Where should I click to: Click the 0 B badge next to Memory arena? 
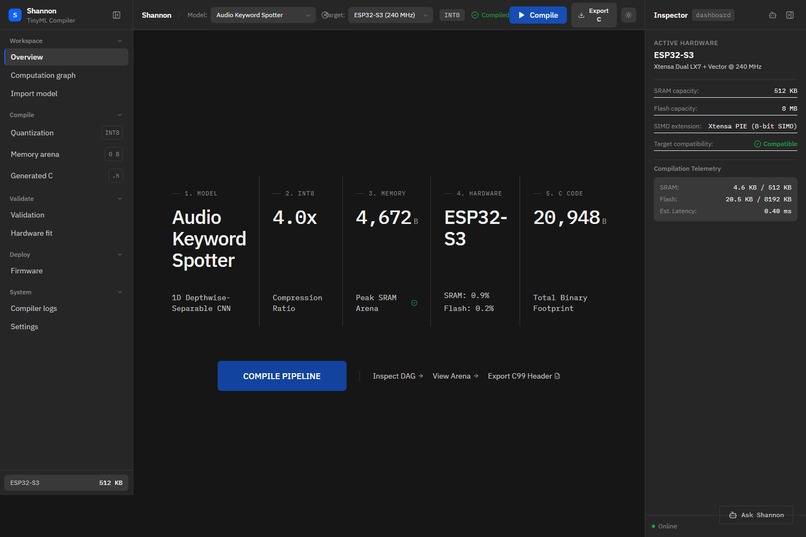coord(114,154)
